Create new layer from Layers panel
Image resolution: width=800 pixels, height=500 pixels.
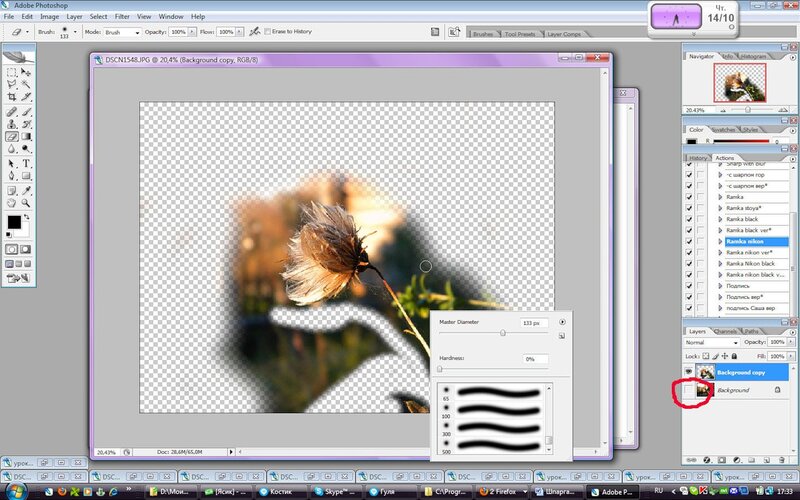(x=767, y=460)
